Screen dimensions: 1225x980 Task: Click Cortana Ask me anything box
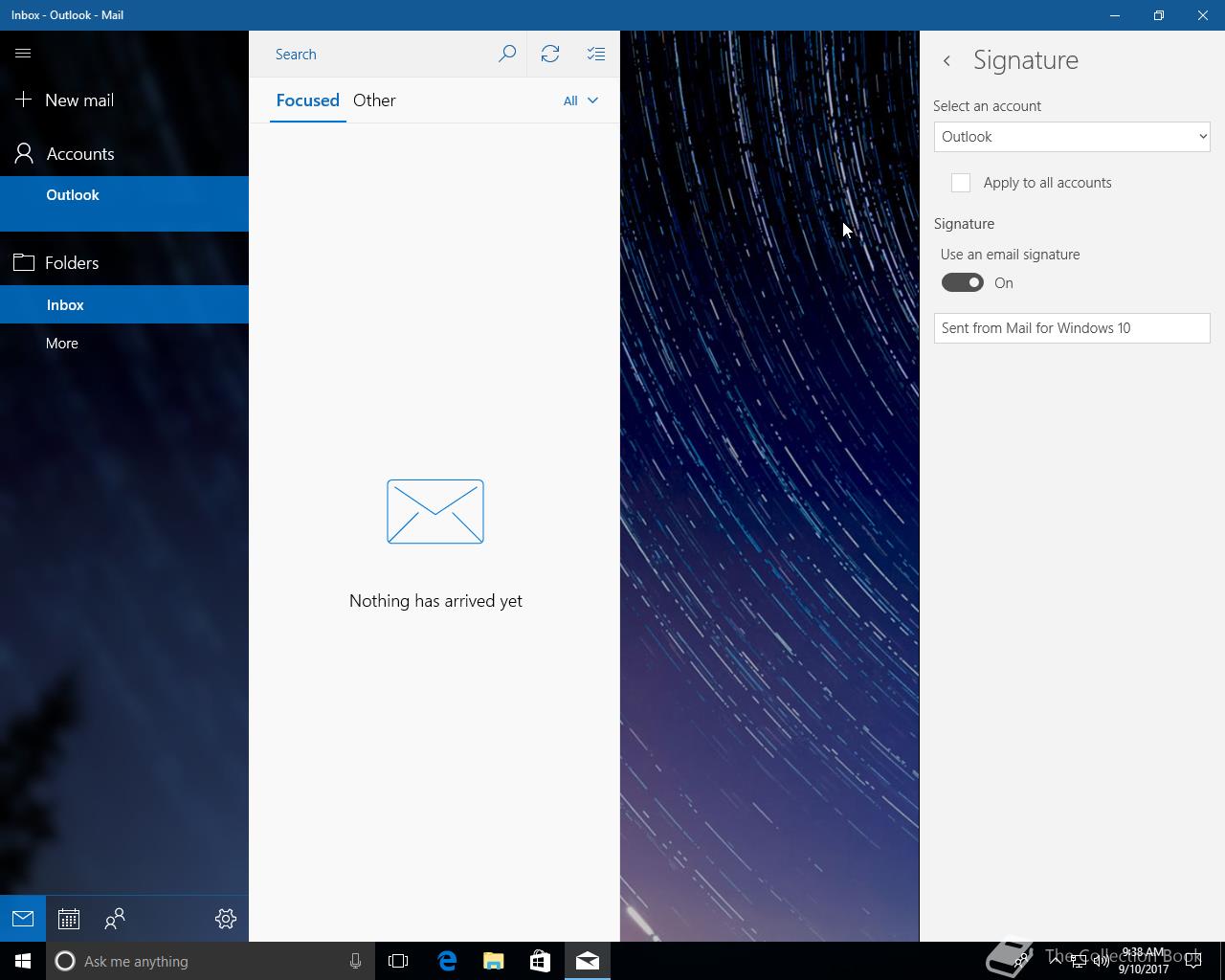(x=211, y=961)
